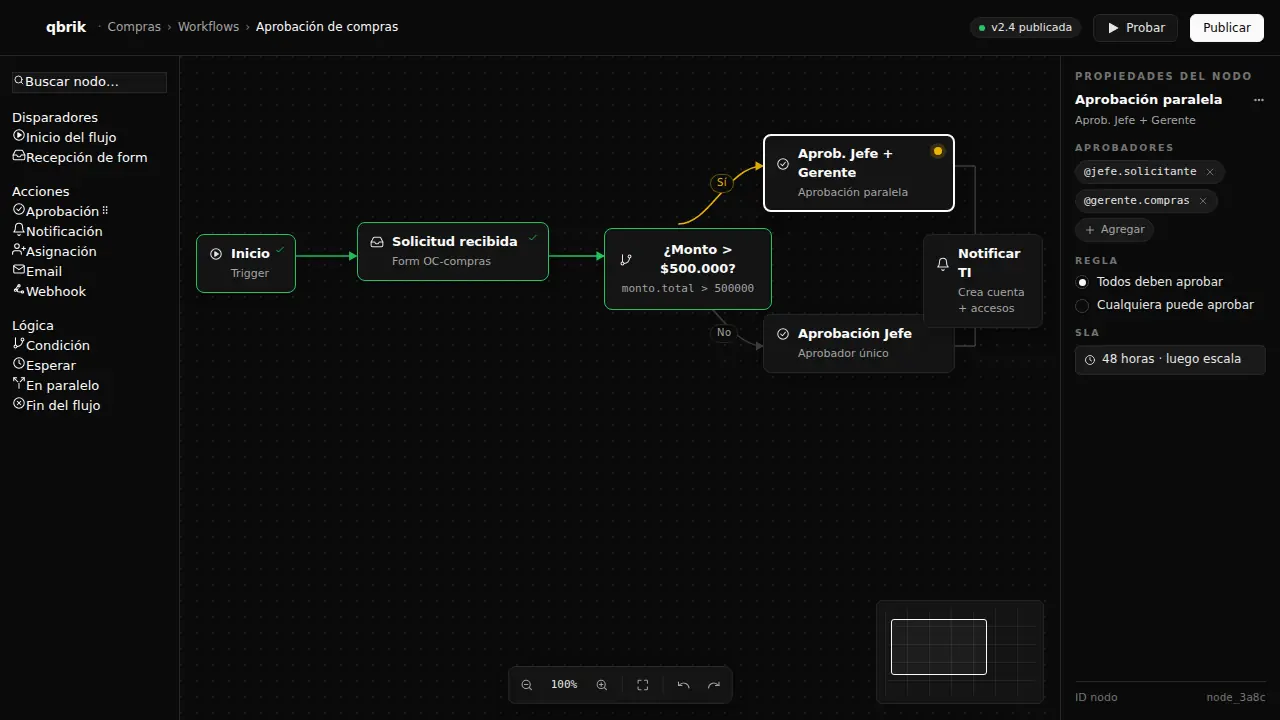The width and height of the screenshot is (1280, 720).
Task: Select Esperar logic node in palette
Action: (x=44, y=365)
